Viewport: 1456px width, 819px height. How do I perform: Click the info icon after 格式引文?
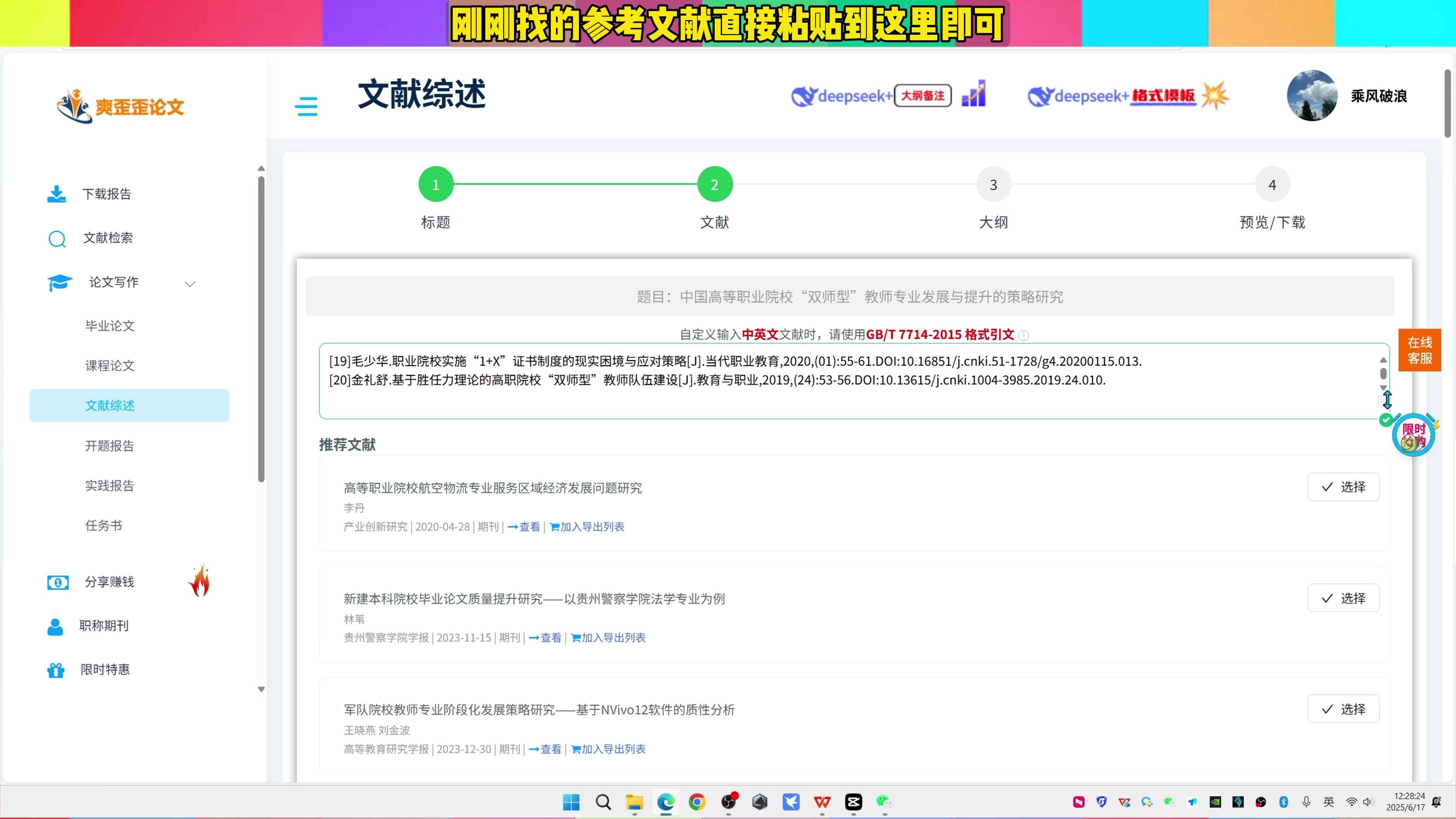[x=1024, y=335]
